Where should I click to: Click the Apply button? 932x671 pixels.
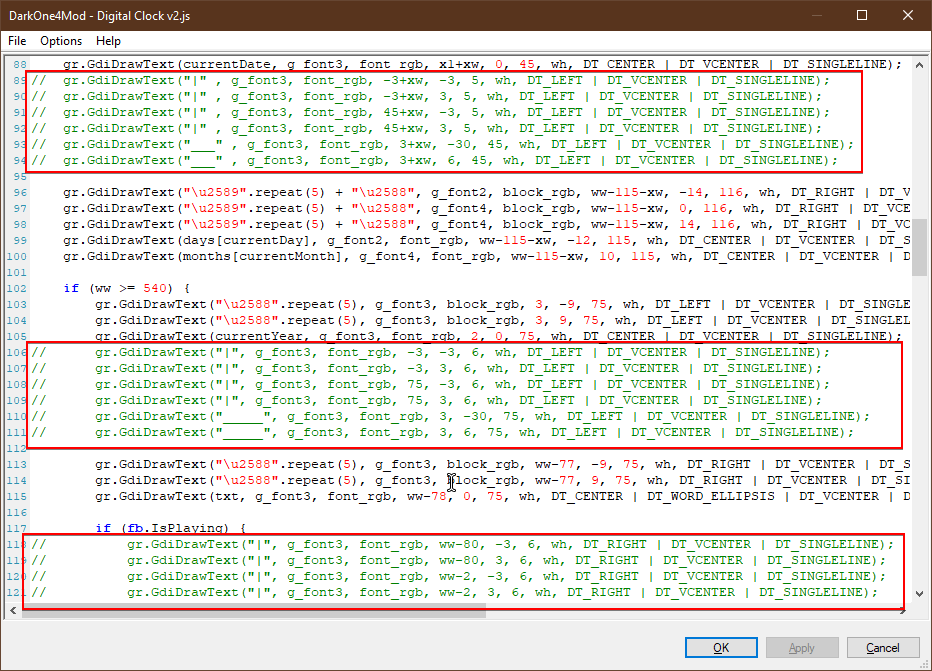pos(802,648)
